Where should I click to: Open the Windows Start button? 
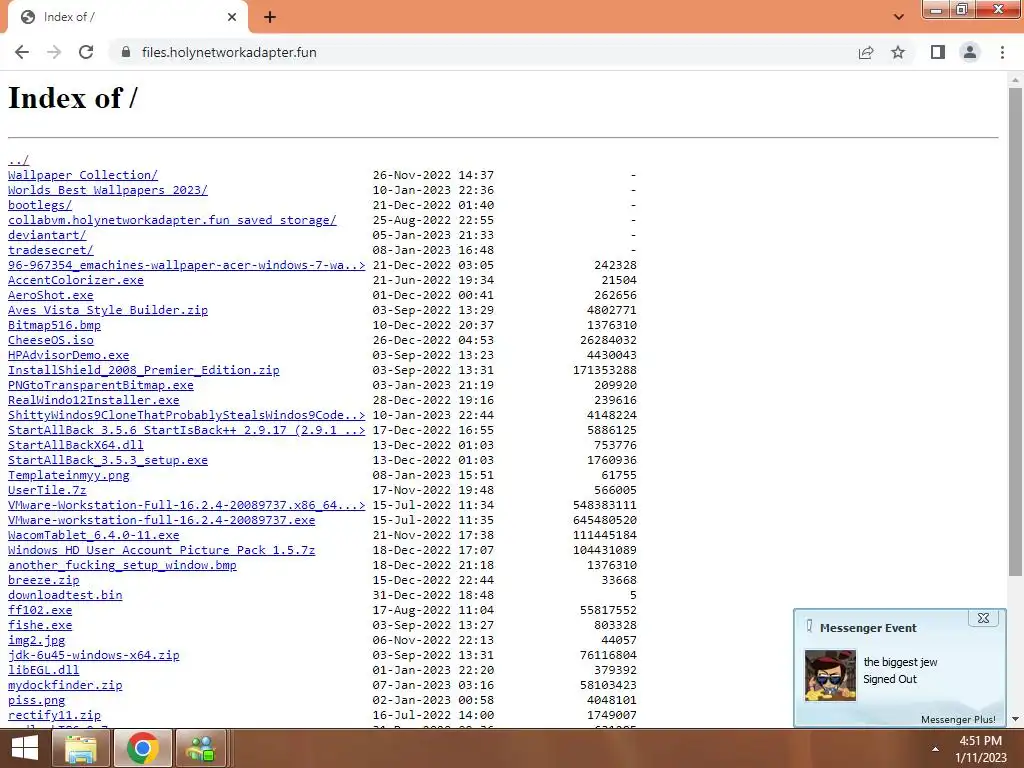25,748
